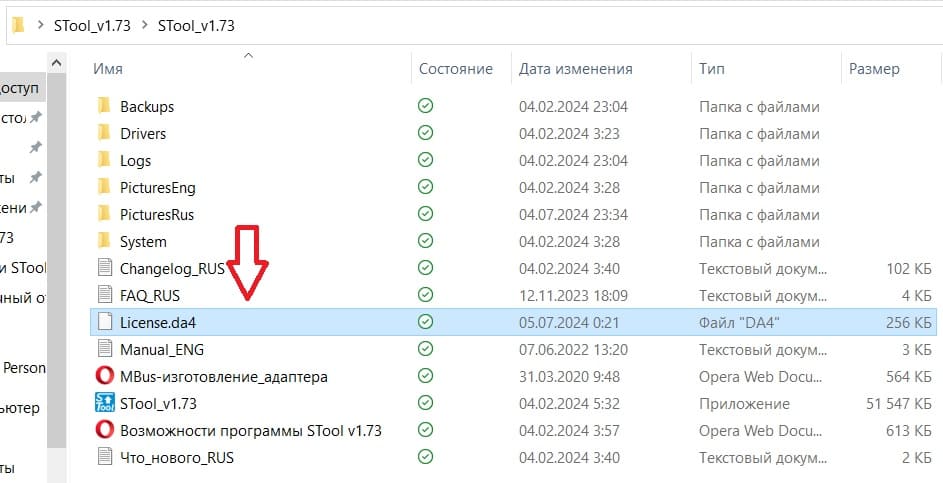This screenshot has height=483, width=943.
Task: Sort by Тип column header
Action: coord(711,69)
